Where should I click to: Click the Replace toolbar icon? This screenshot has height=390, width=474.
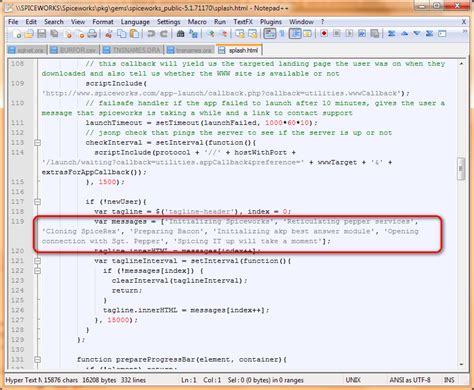coord(193,34)
